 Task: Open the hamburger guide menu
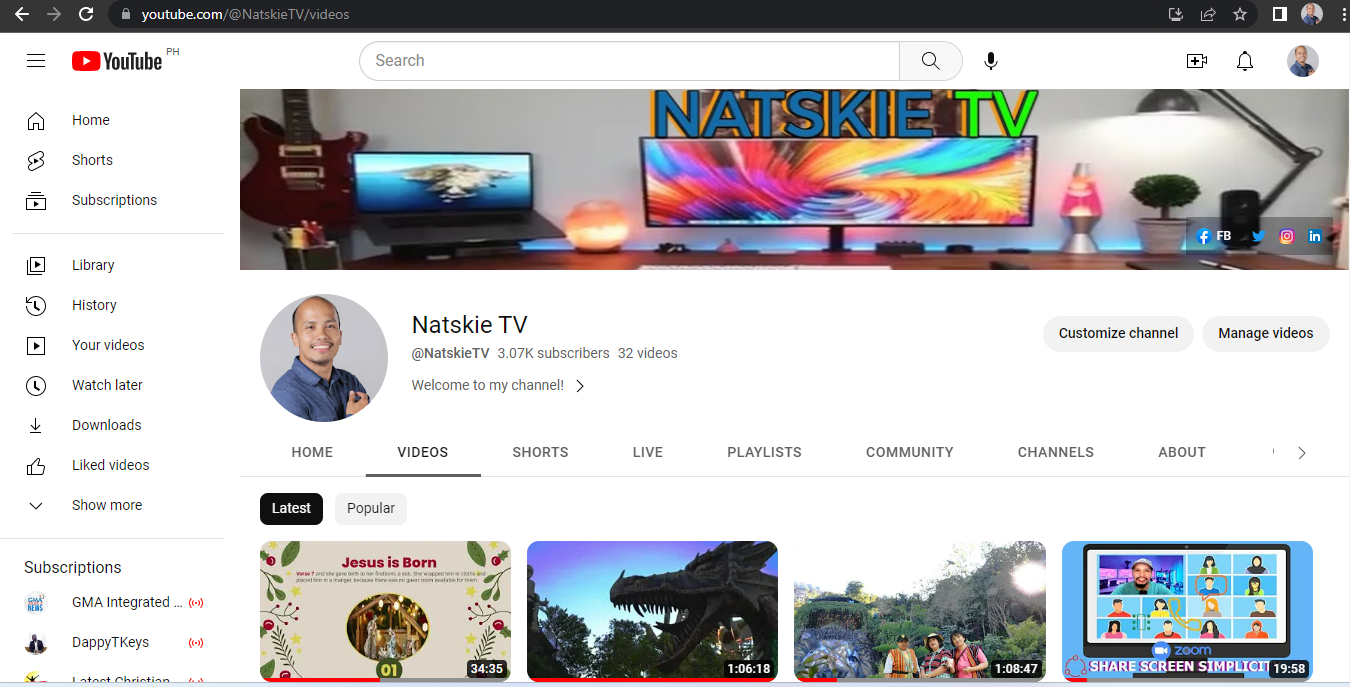tap(36, 61)
